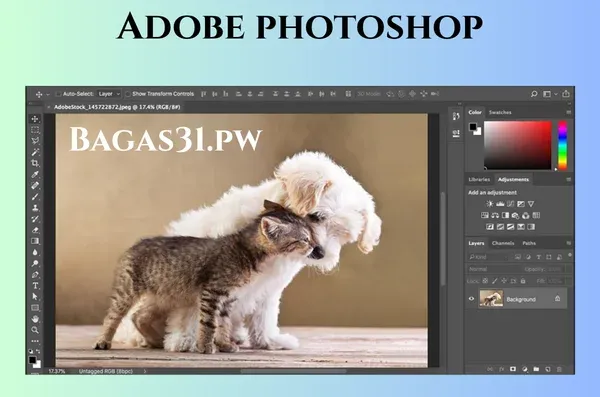The width and height of the screenshot is (600, 397).
Task: Select the Brush tool
Action: click(35, 196)
